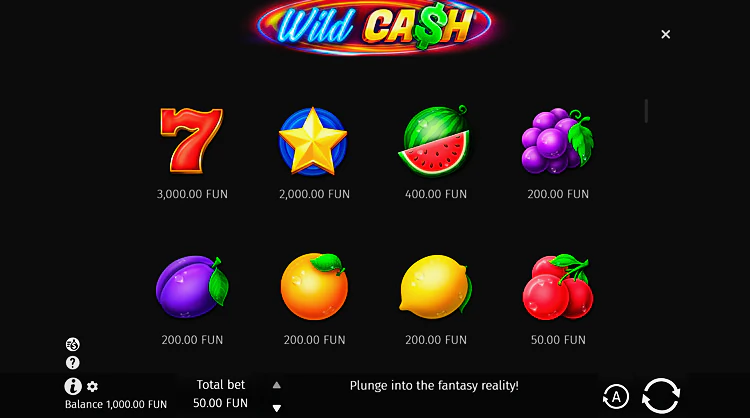The image size is (750, 418).
Task: Select the gold star symbol
Action: (313, 141)
